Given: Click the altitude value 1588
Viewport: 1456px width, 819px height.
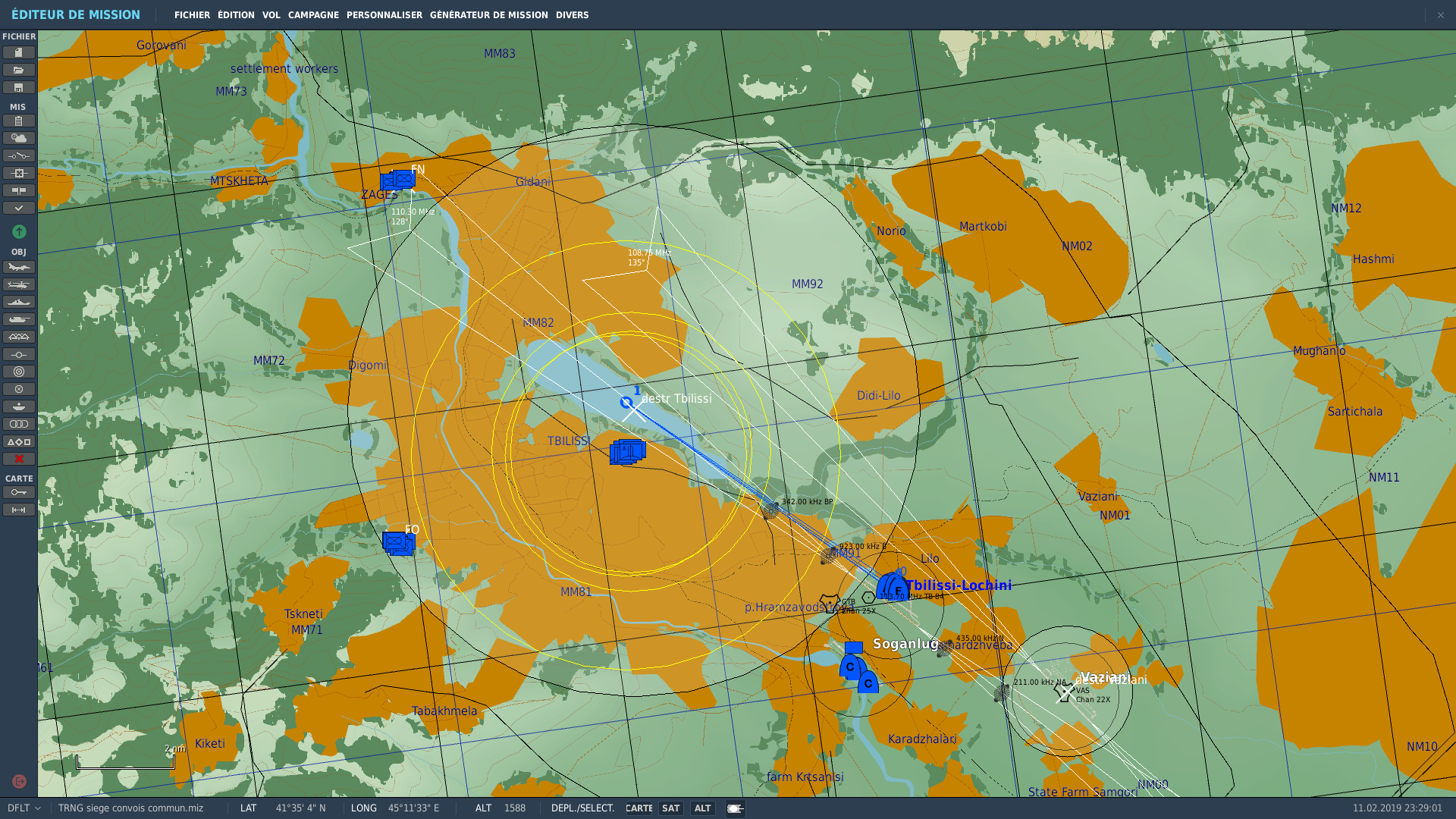Looking at the screenshot, I should (x=515, y=808).
